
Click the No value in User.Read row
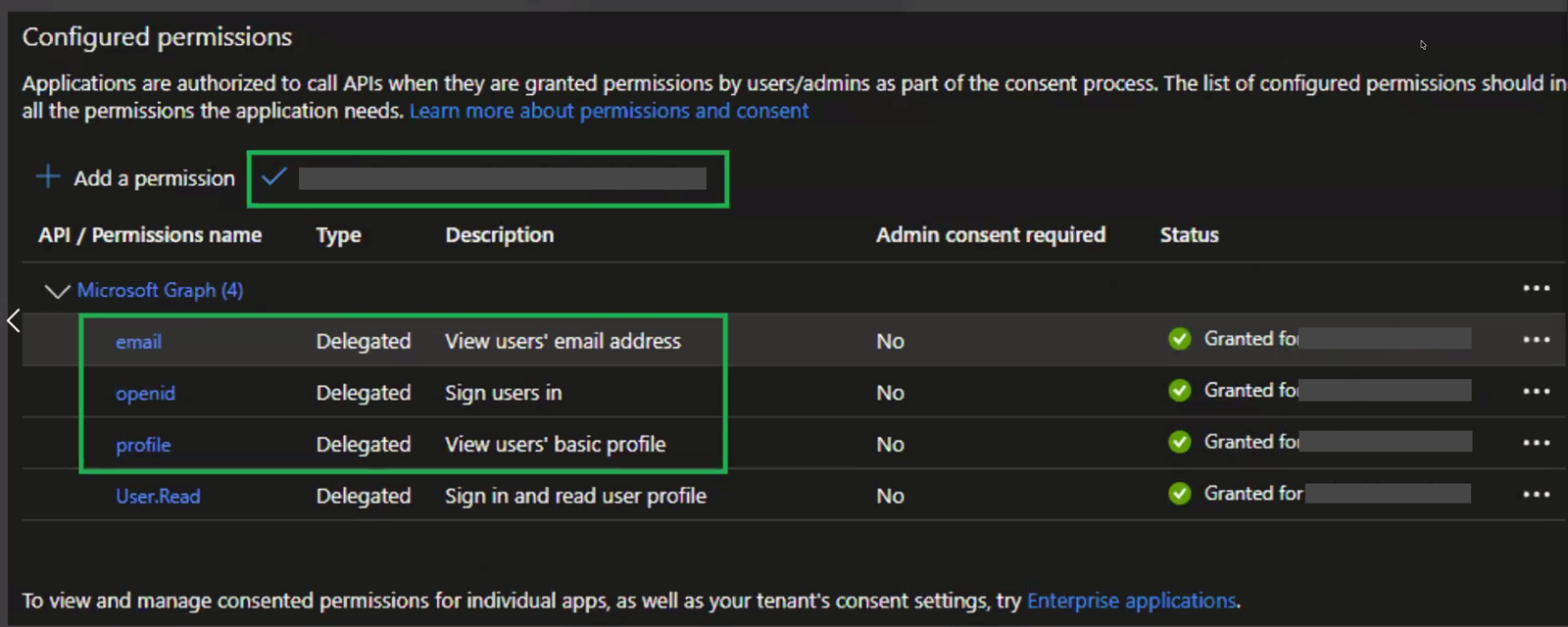(x=890, y=496)
